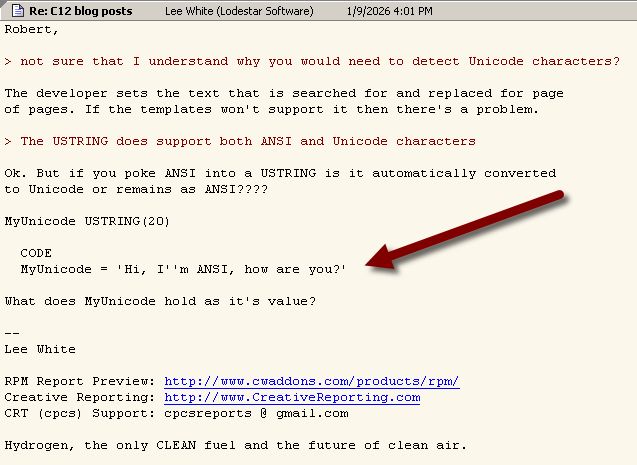Click quoted line about USTRING supporting ANSI and Unicode

coord(240,141)
